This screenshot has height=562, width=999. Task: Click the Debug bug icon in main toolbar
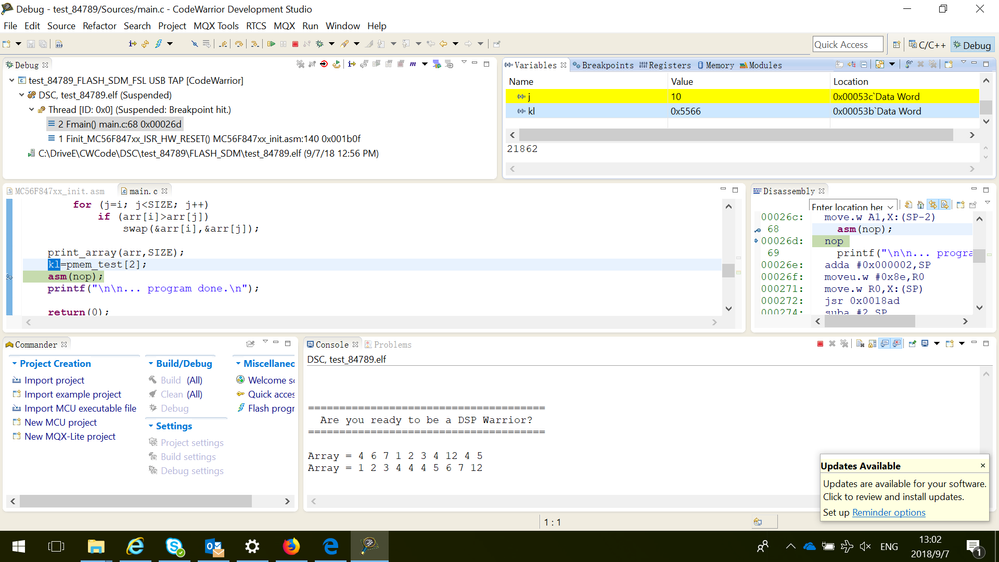coord(319,44)
